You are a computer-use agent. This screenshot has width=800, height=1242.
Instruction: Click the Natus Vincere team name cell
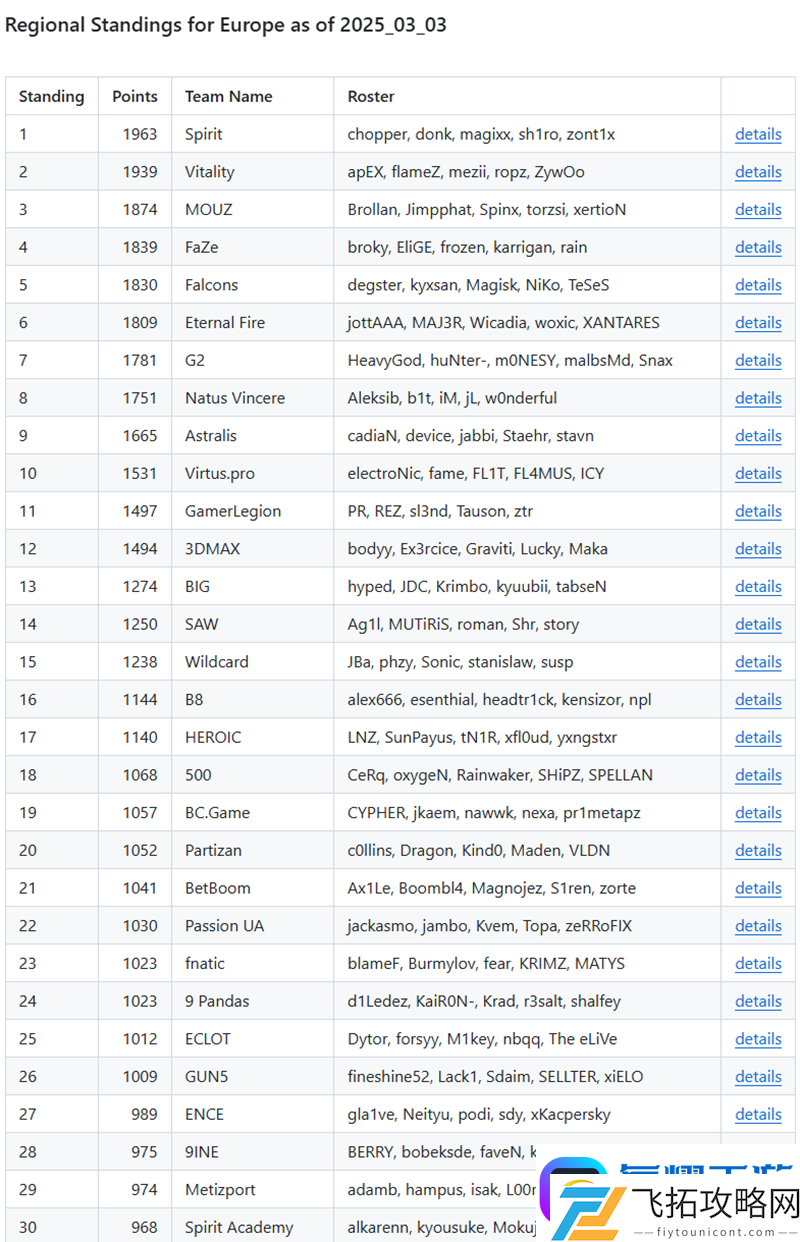(253, 398)
